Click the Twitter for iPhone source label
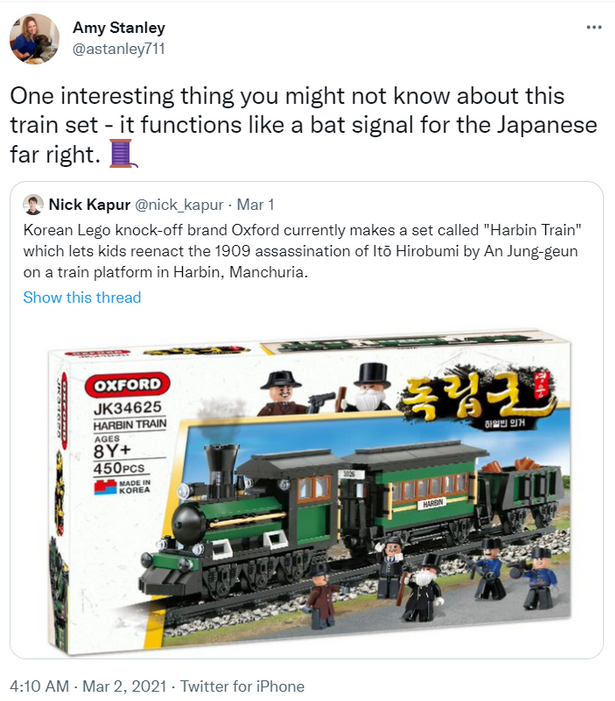 pyautogui.click(x=242, y=686)
